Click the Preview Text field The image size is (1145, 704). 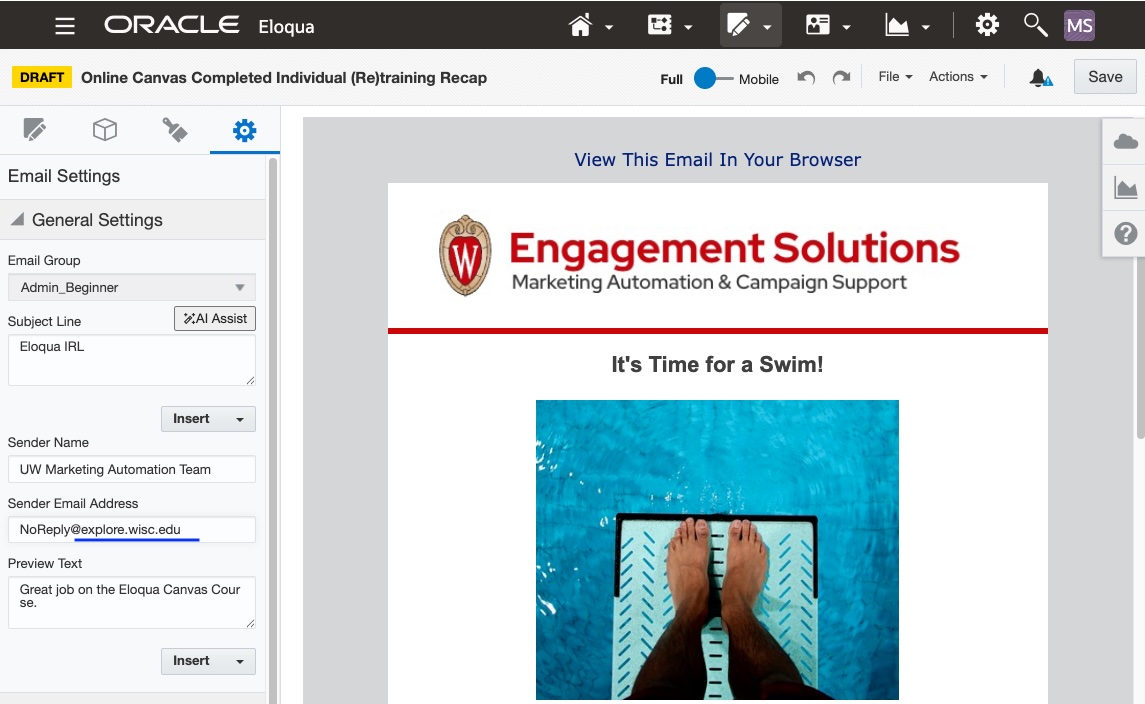point(131,602)
